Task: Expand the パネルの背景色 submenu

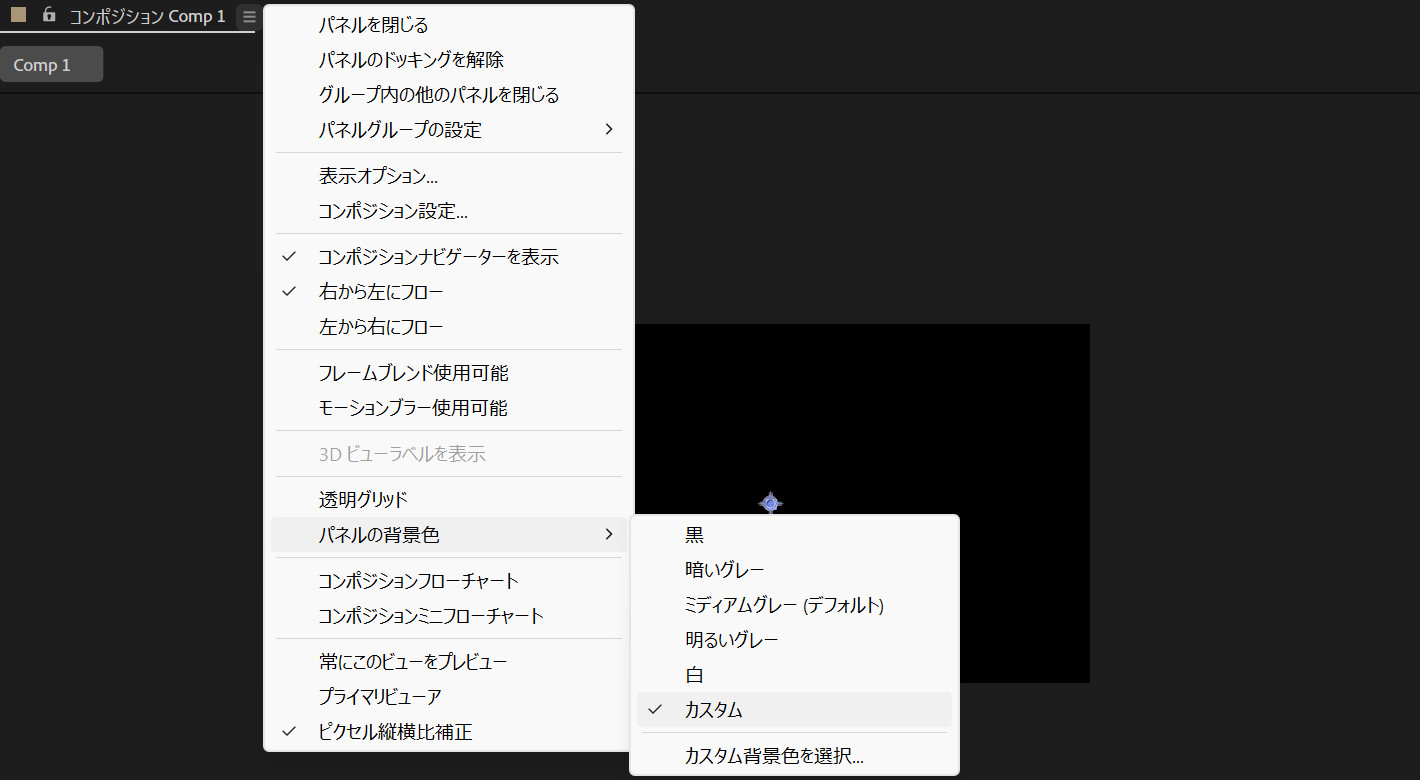Action: click(x=448, y=535)
